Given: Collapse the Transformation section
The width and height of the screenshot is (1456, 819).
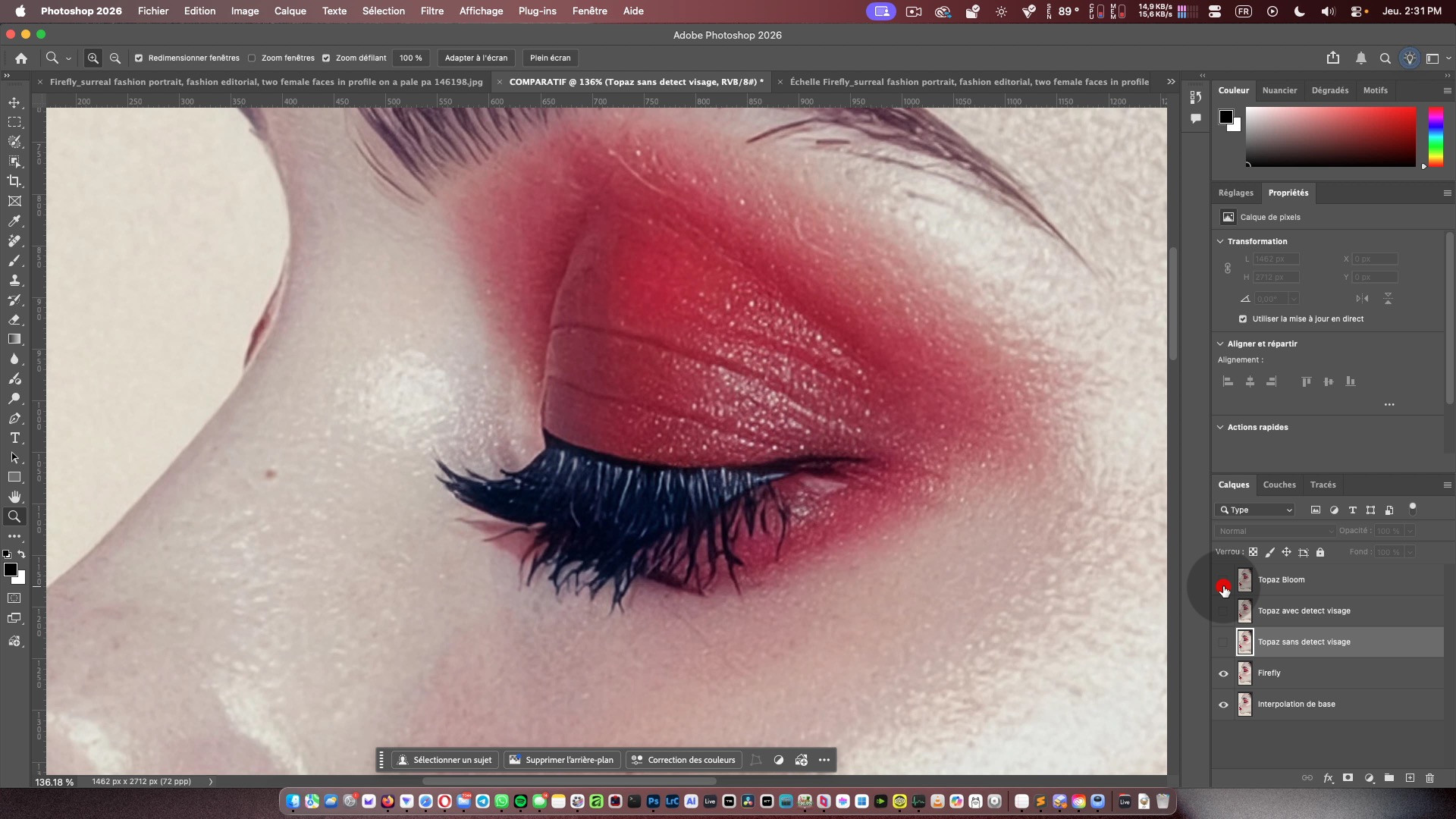Looking at the screenshot, I should [x=1220, y=241].
